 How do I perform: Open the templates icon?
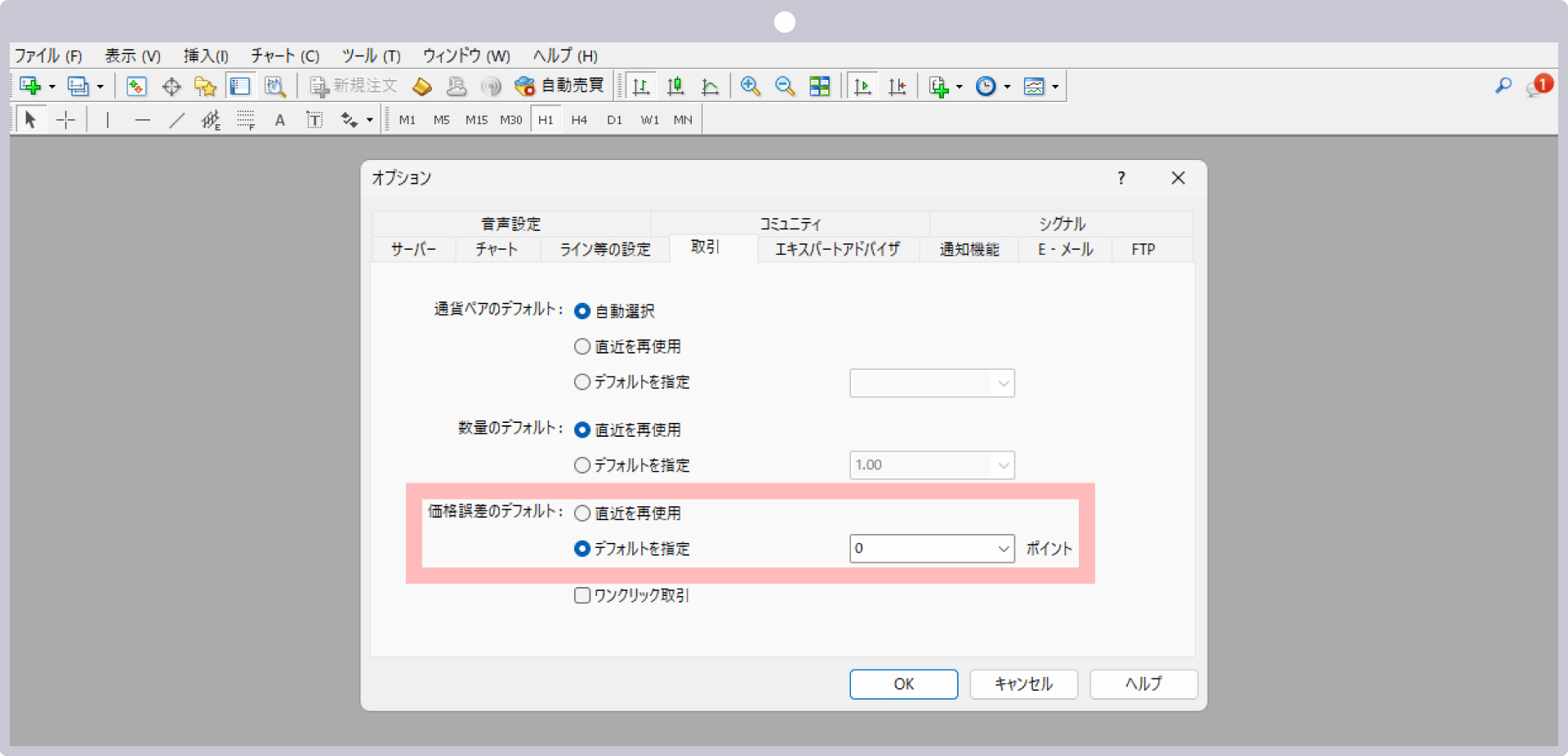(x=1034, y=86)
